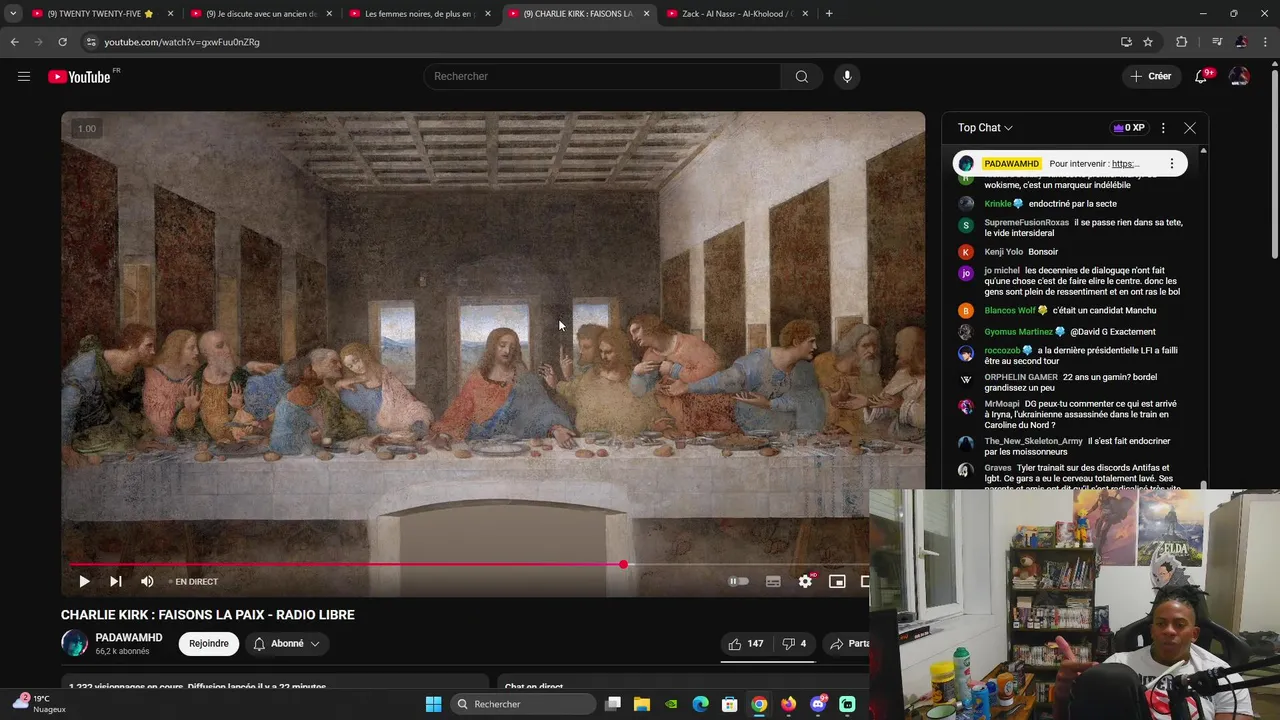Click the progress bar scrubber dot
Image resolution: width=1280 pixels, height=720 pixels.
coord(623,565)
